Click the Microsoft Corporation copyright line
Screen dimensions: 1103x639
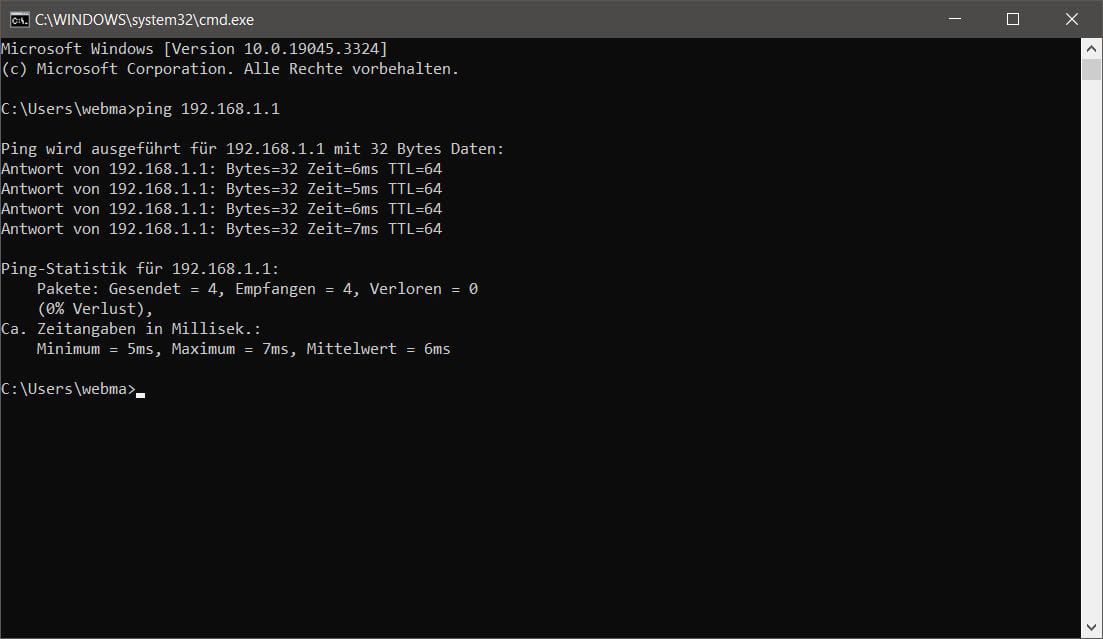pos(229,69)
